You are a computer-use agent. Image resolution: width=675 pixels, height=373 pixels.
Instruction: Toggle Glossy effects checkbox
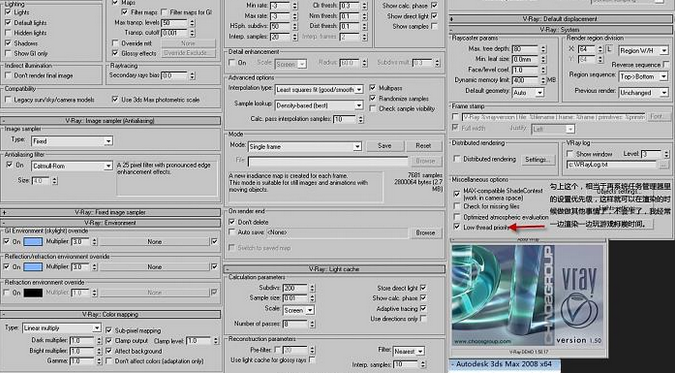(115, 53)
